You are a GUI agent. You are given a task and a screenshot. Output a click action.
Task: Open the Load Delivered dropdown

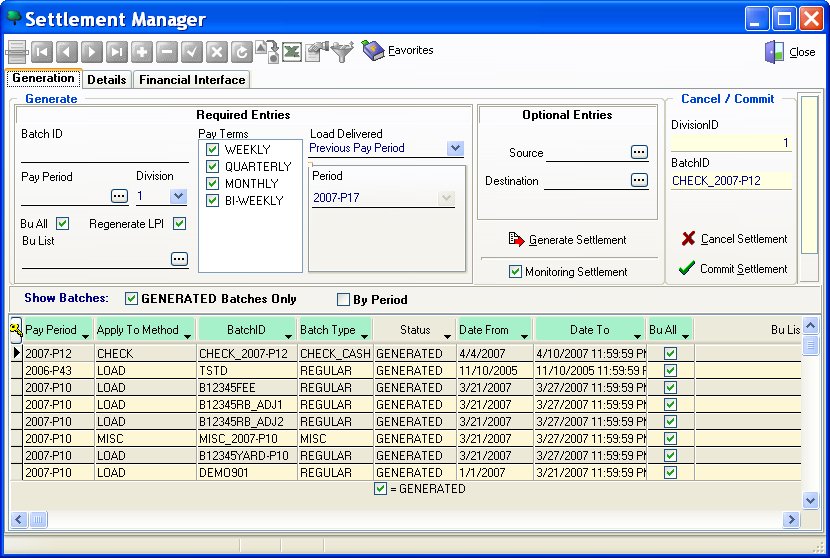click(455, 148)
